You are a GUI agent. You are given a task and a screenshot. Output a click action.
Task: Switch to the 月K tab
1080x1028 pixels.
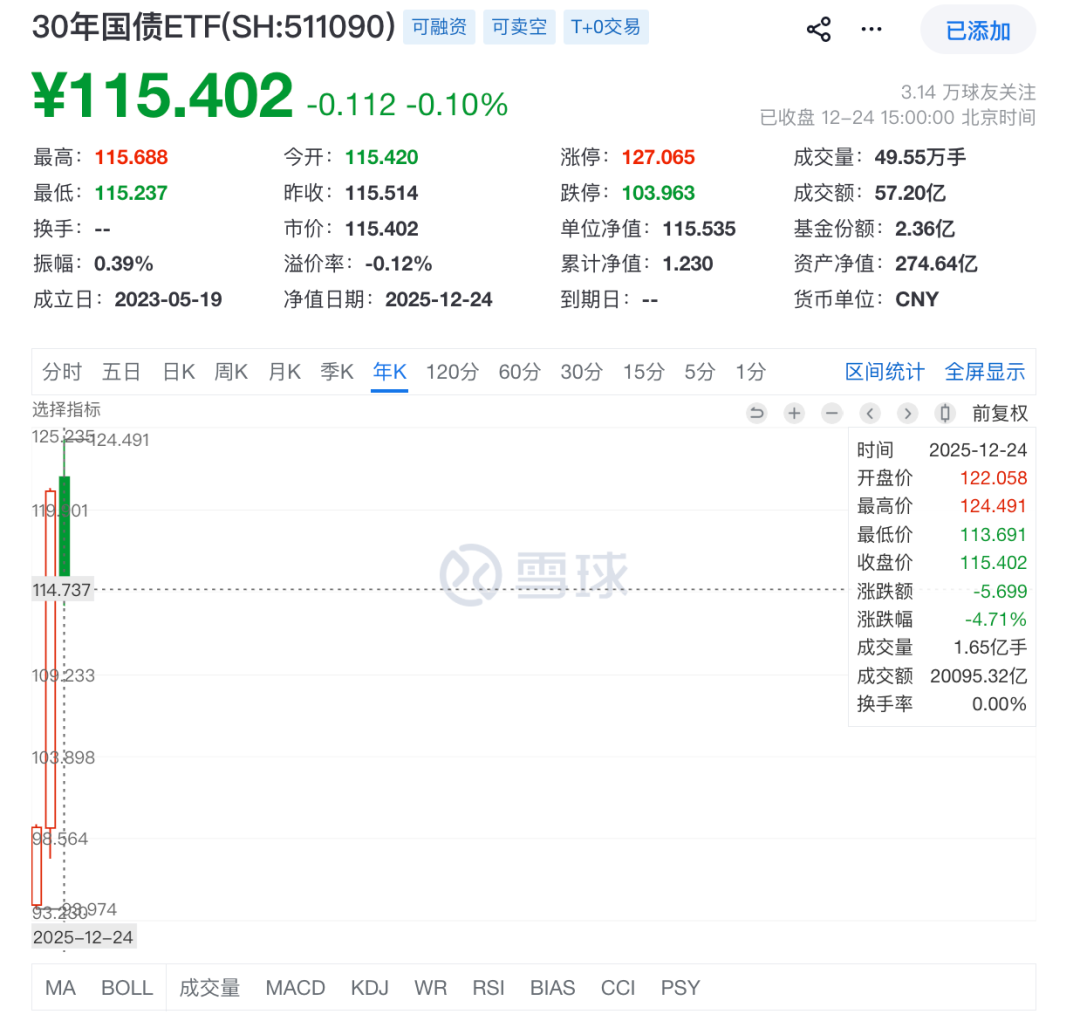coord(284,372)
